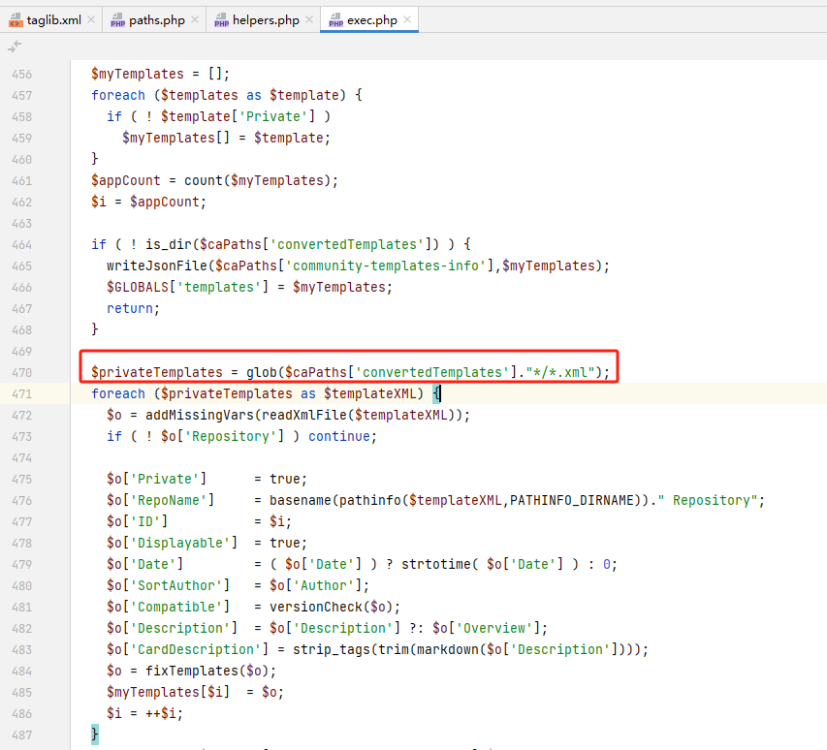
Task: Click '$templateXML' on the line 471 foreach
Action: pyautogui.click(x=370, y=394)
